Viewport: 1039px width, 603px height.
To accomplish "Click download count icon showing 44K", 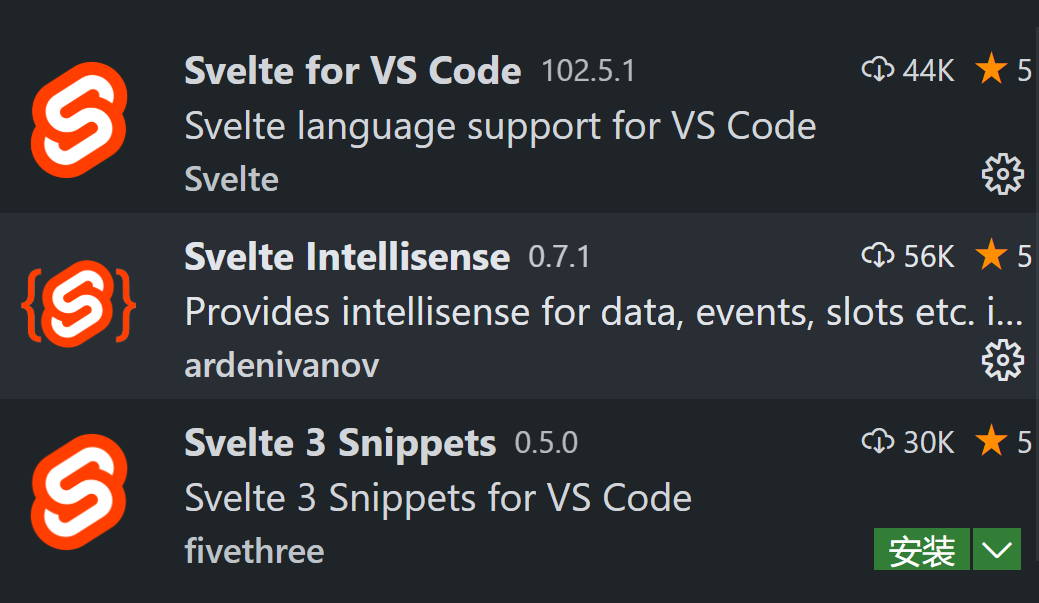I will point(877,70).
